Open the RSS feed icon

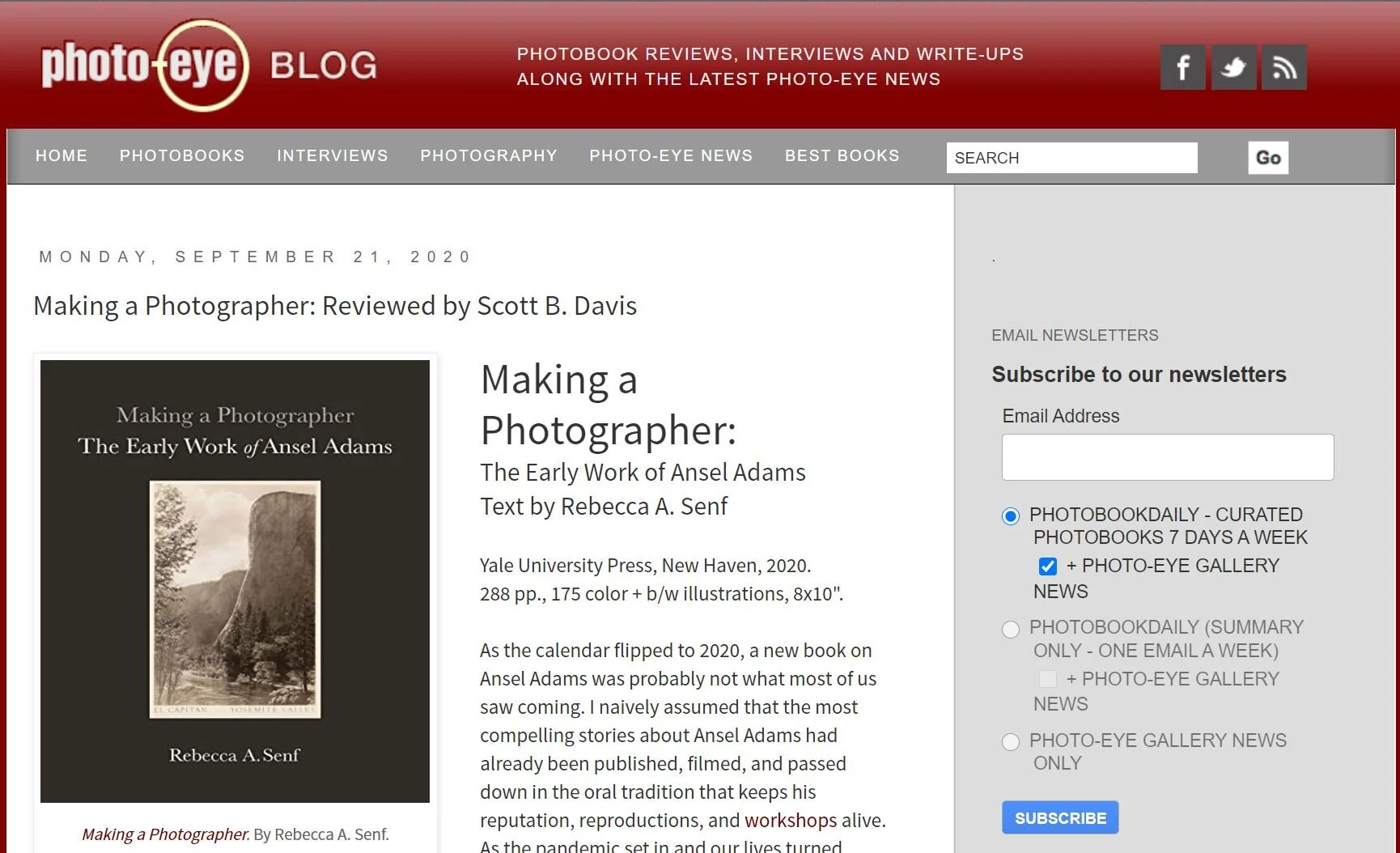tap(1284, 67)
